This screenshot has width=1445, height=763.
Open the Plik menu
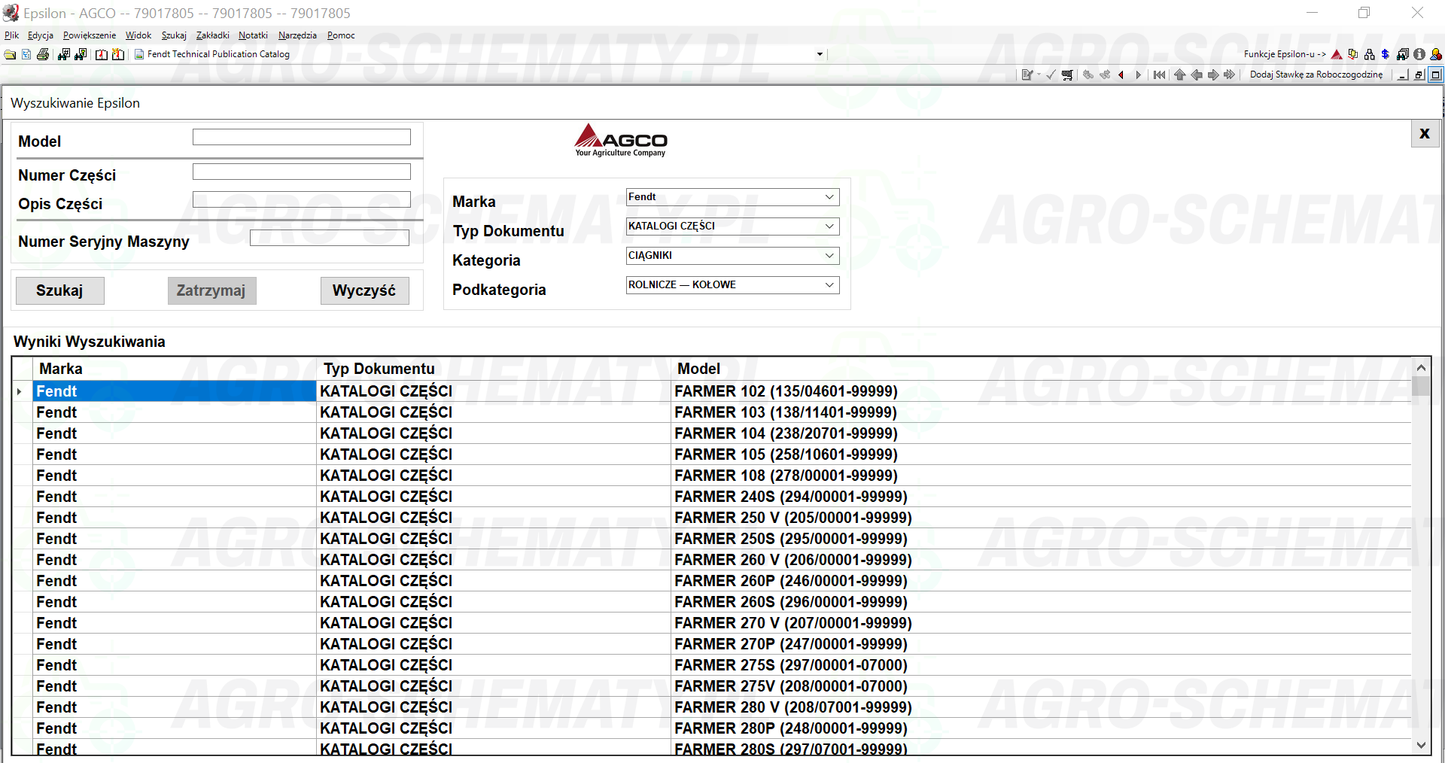[12, 35]
